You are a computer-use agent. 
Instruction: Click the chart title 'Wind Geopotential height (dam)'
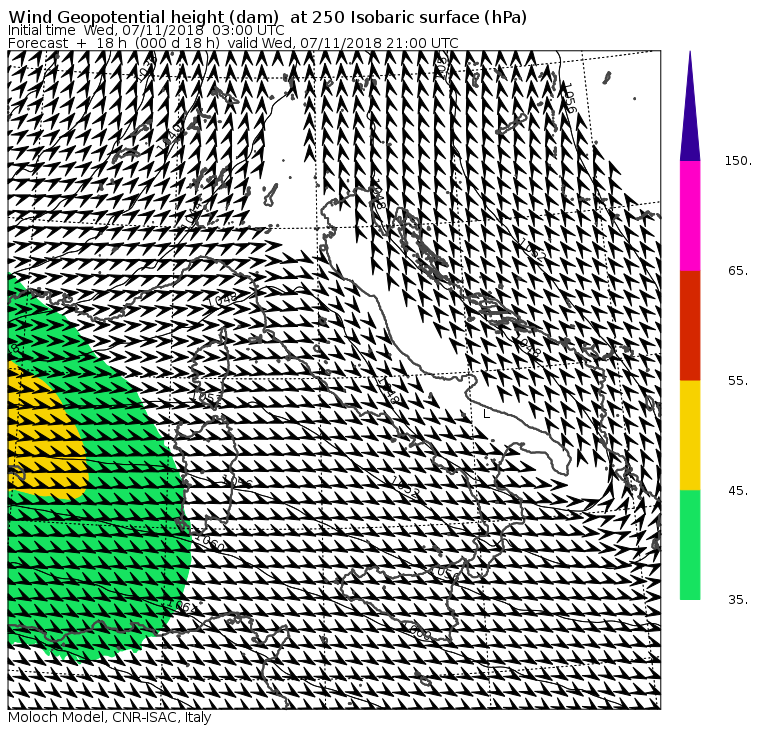(143, 17)
